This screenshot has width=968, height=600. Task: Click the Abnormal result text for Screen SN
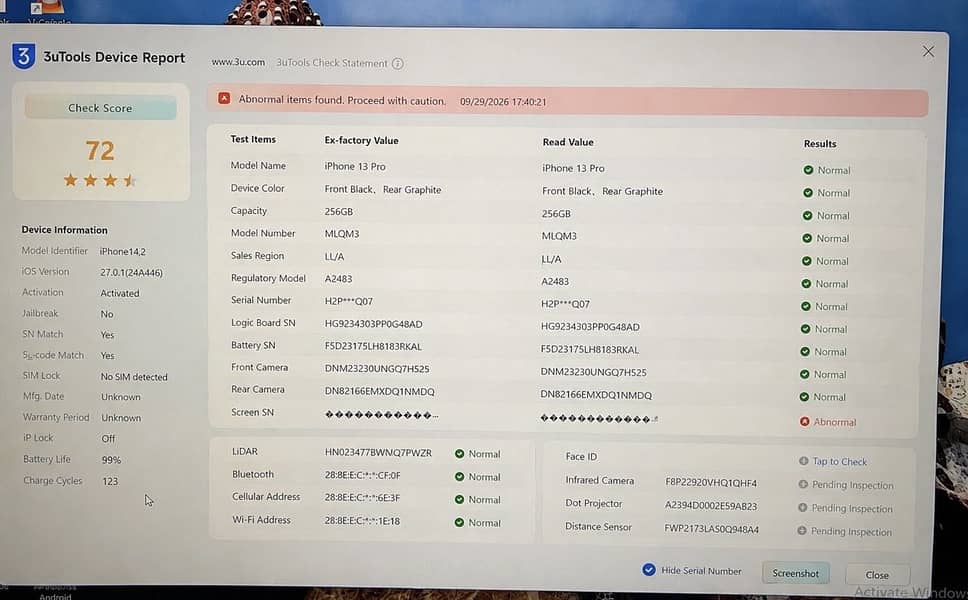pyautogui.click(x=835, y=422)
